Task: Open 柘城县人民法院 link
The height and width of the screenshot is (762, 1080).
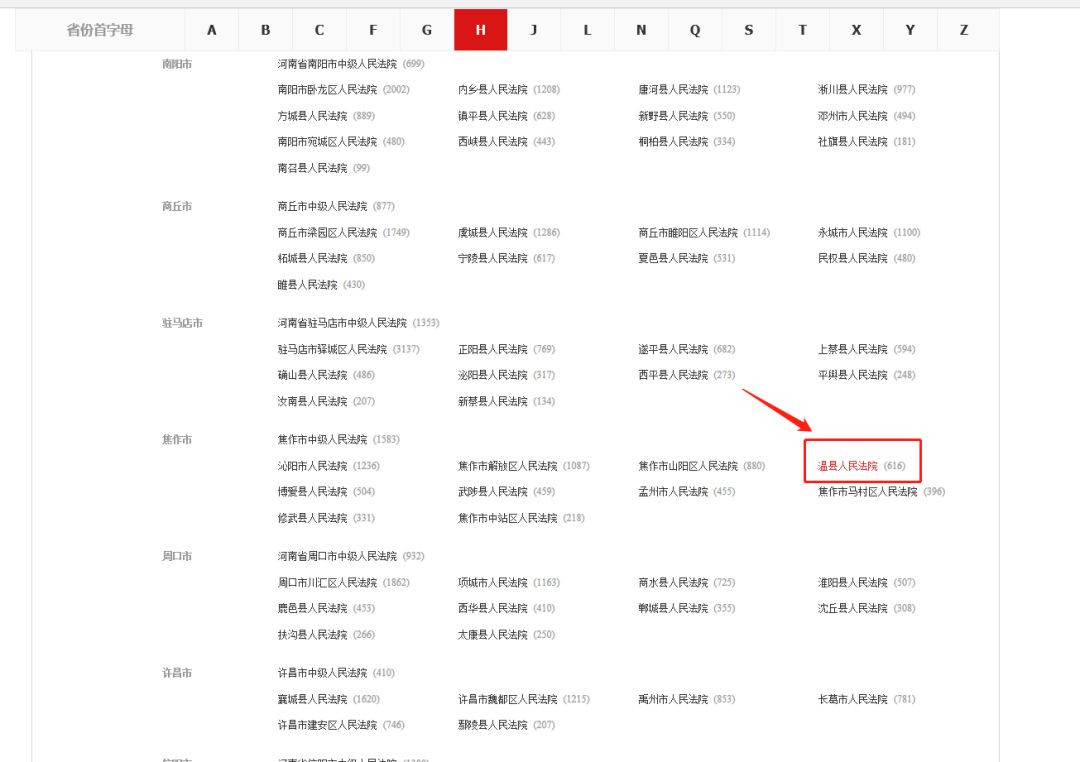Action: click(312, 258)
